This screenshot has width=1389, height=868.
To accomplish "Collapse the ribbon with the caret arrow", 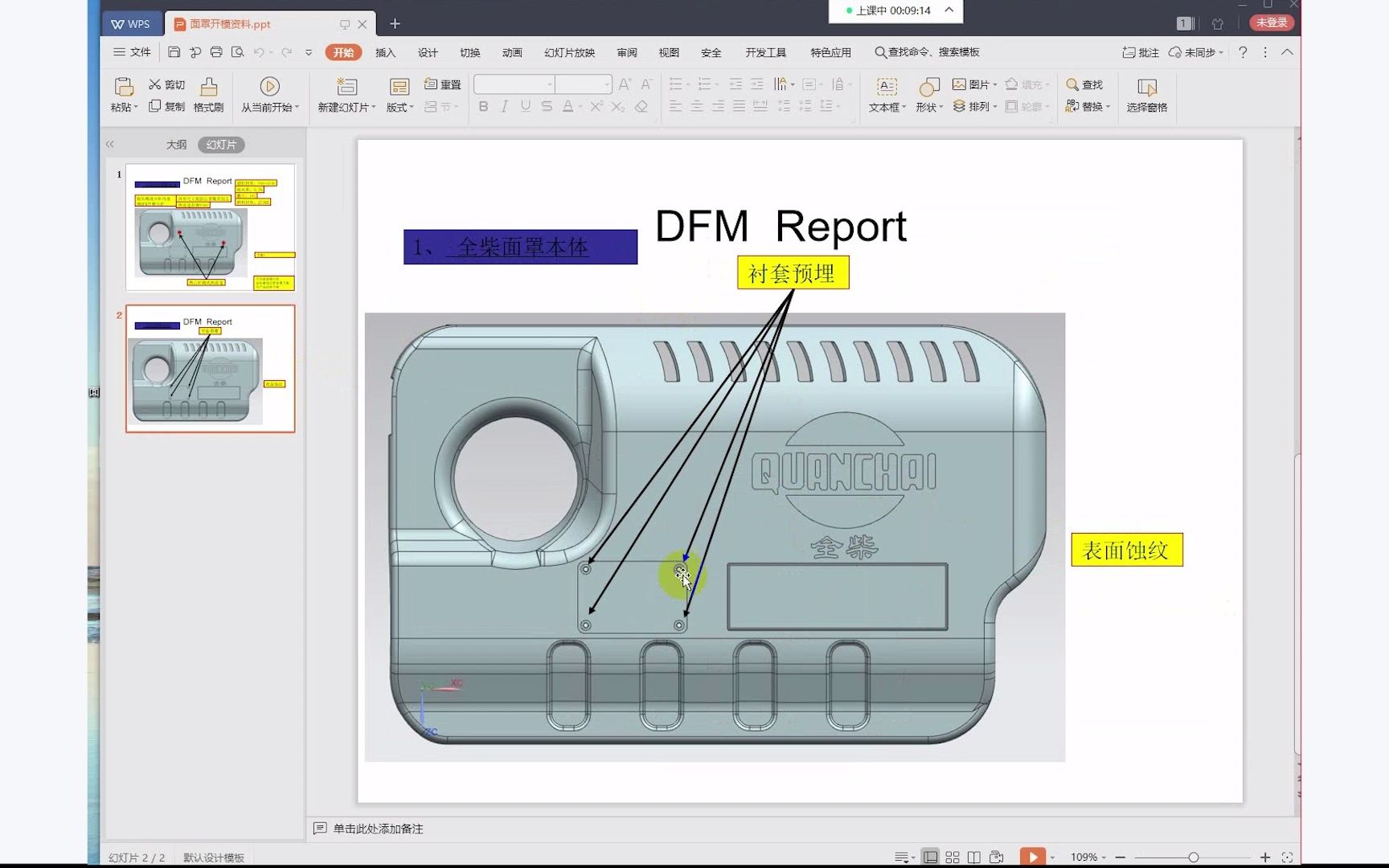I will coord(1288,52).
